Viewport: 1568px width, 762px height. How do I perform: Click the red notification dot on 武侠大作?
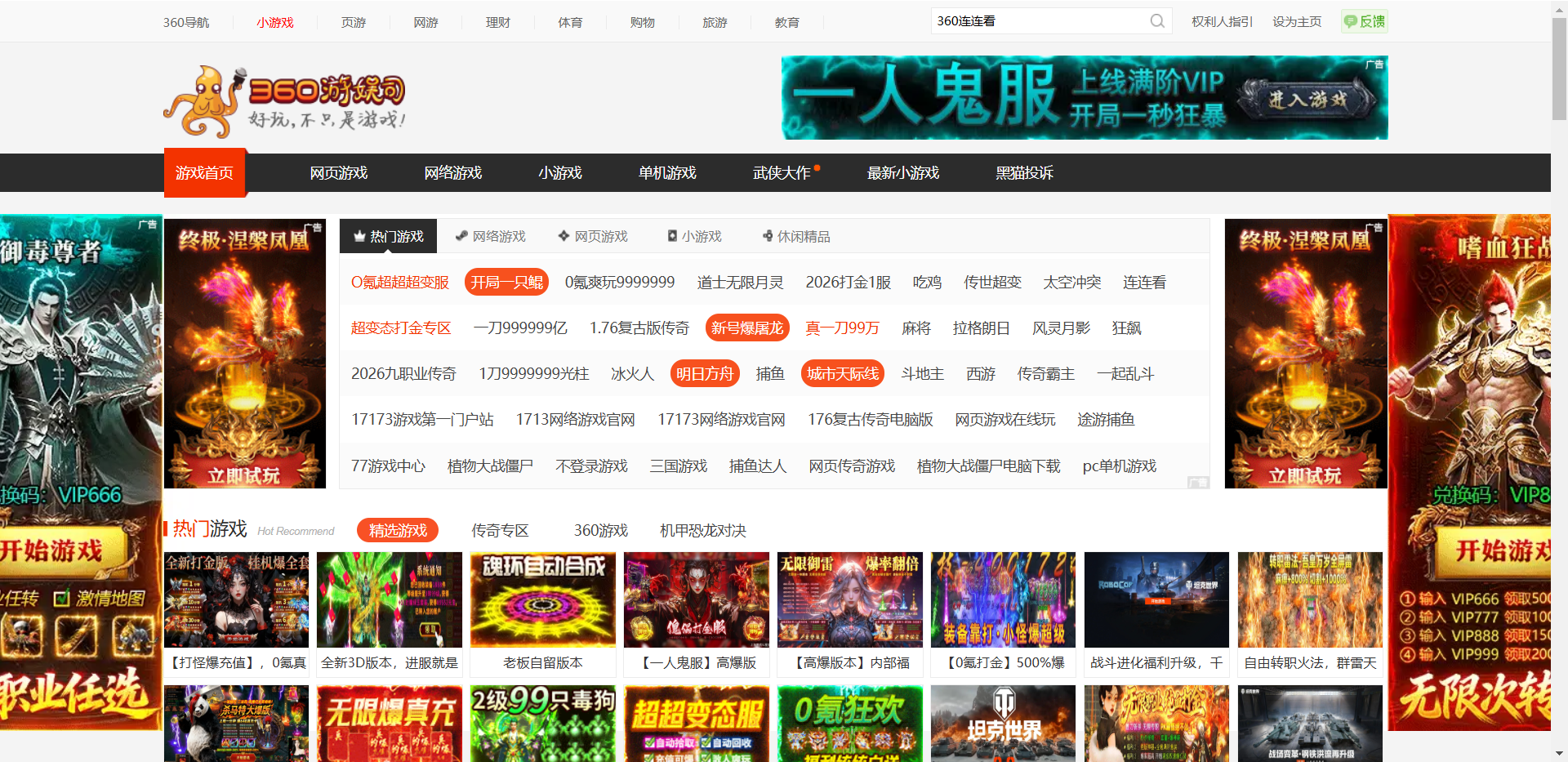click(x=817, y=166)
